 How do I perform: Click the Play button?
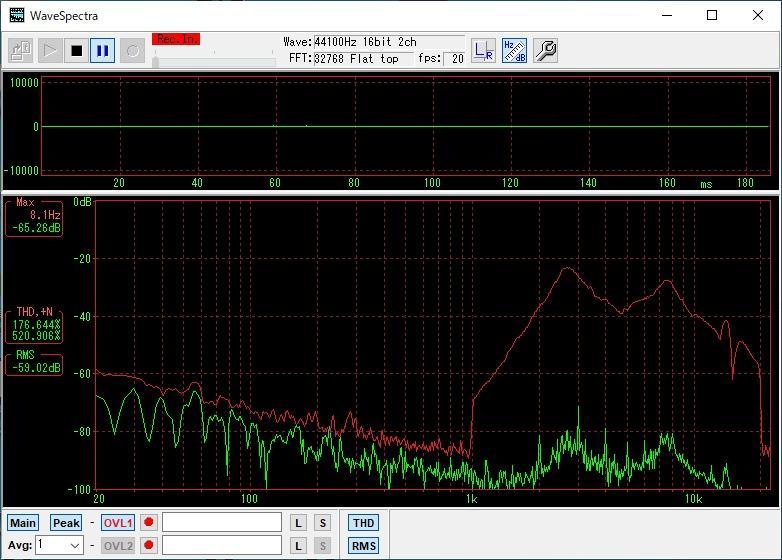click(50, 51)
